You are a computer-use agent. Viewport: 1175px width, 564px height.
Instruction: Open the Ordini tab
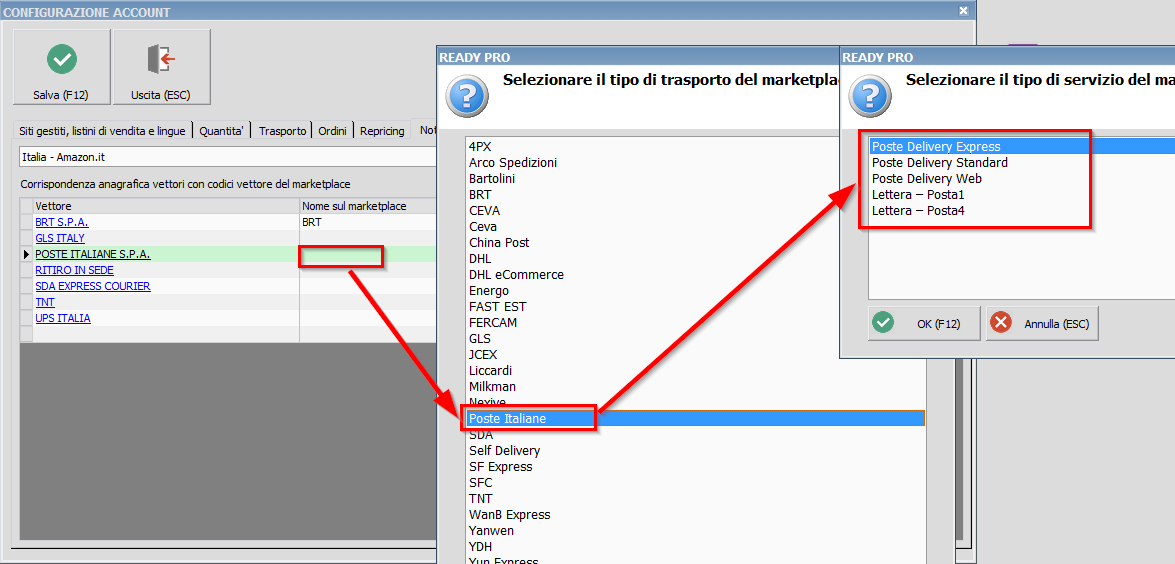tap(332, 130)
